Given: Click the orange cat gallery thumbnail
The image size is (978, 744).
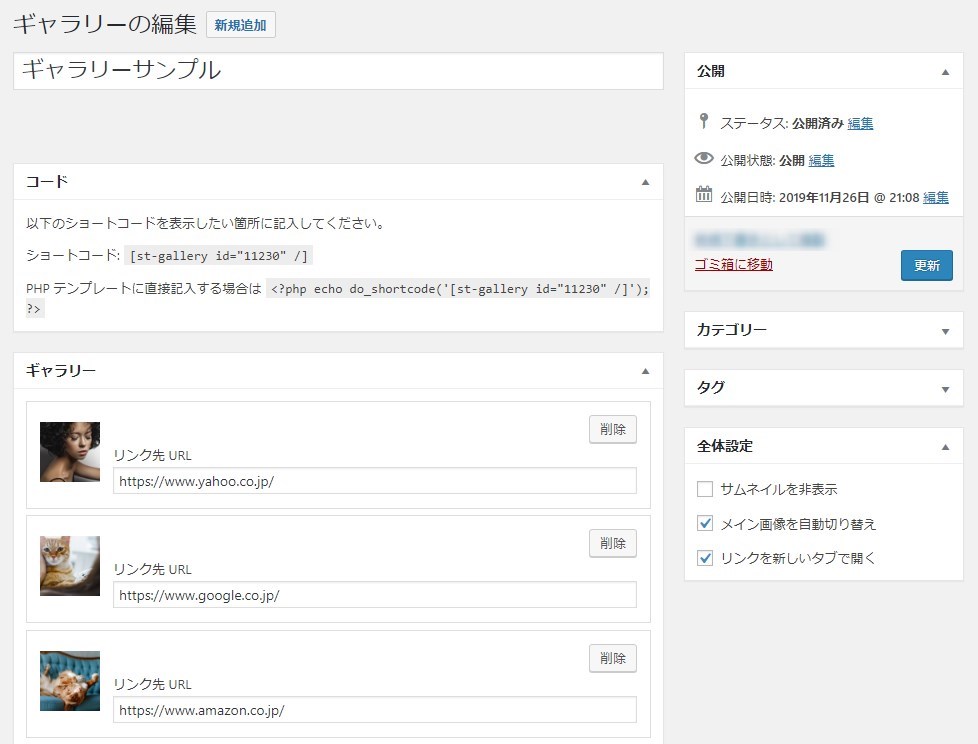Looking at the screenshot, I should coord(70,566).
